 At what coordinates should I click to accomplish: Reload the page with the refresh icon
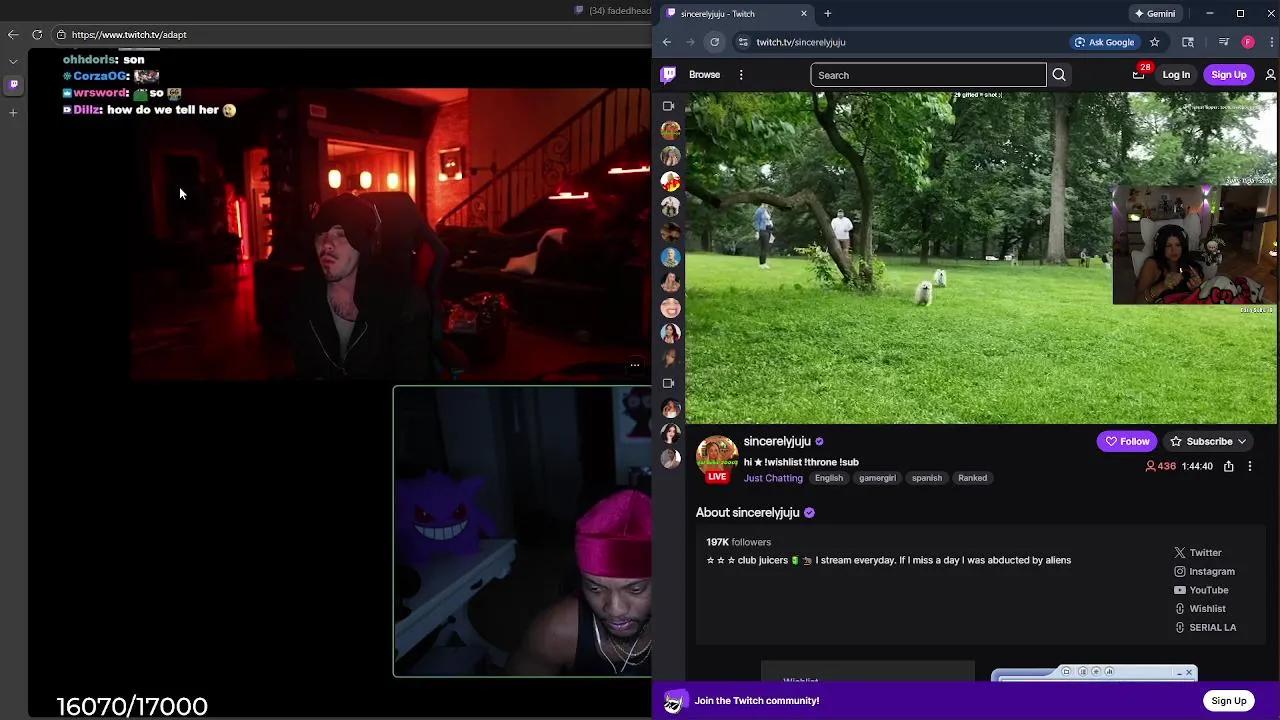click(714, 42)
